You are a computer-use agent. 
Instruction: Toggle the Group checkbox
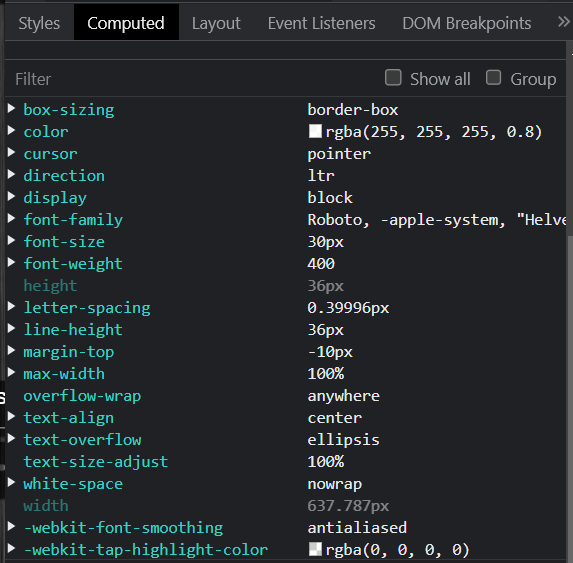pos(493,78)
